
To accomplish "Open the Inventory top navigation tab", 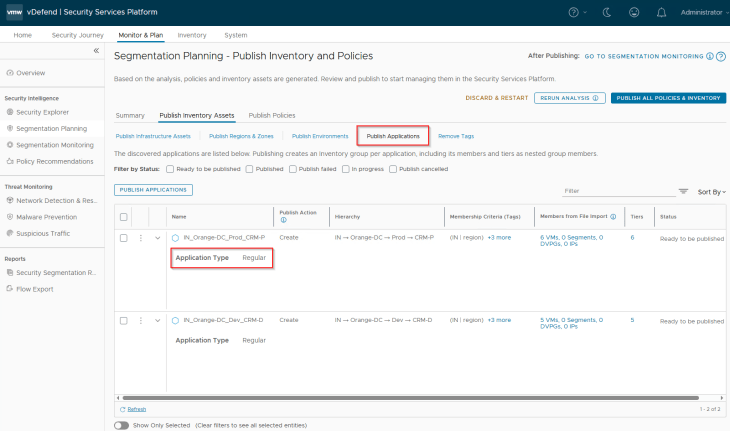I will coord(192,35).
